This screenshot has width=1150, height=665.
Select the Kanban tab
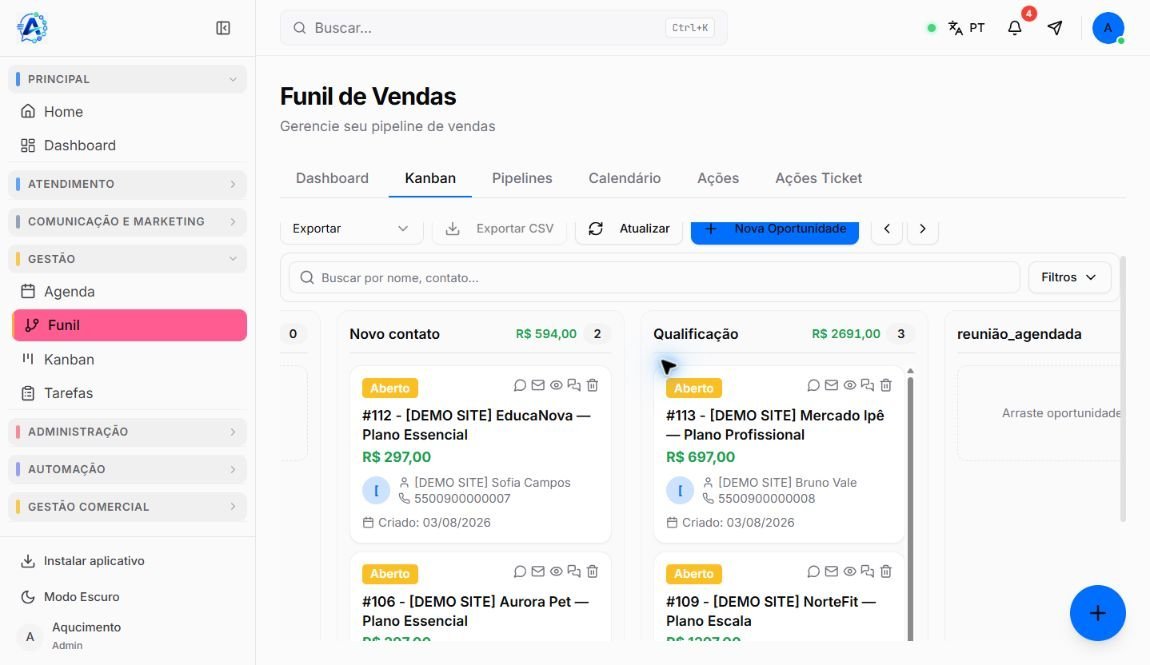[431, 178]
